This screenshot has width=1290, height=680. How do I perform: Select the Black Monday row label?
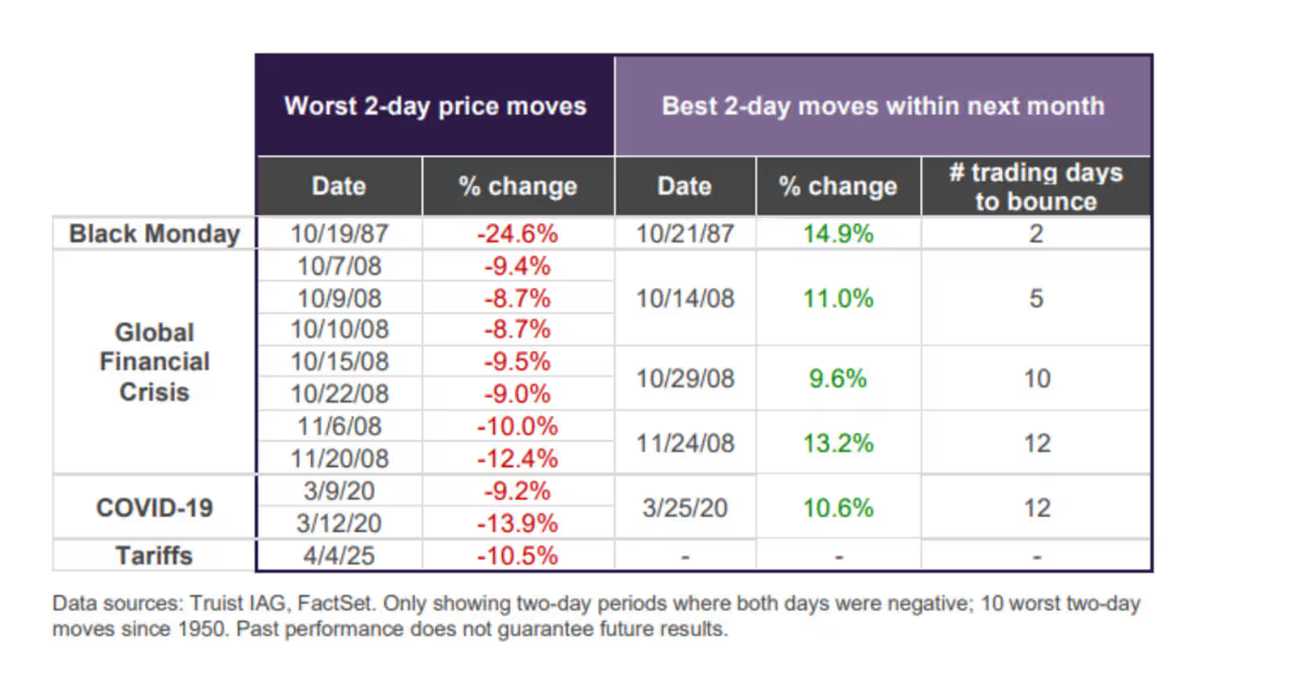click(154, 234)
